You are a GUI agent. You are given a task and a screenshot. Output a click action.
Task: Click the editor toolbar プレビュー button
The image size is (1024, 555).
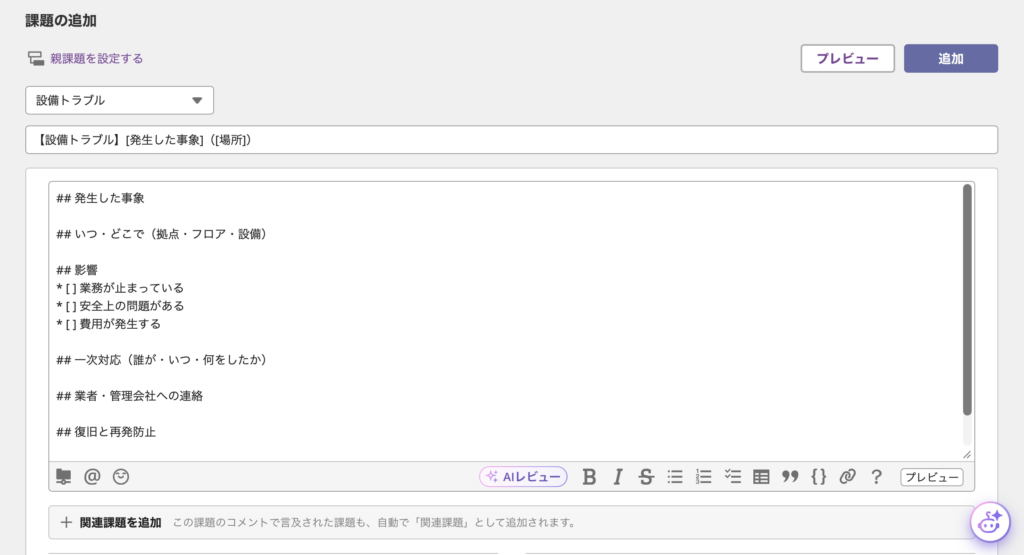point(931,477)
